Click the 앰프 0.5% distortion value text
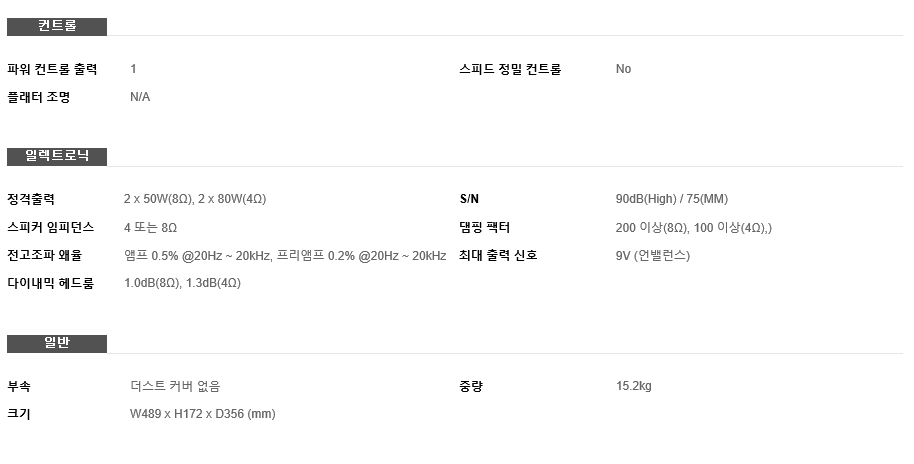The width and height of the screenshot is (914, 464). pos(285,255)
